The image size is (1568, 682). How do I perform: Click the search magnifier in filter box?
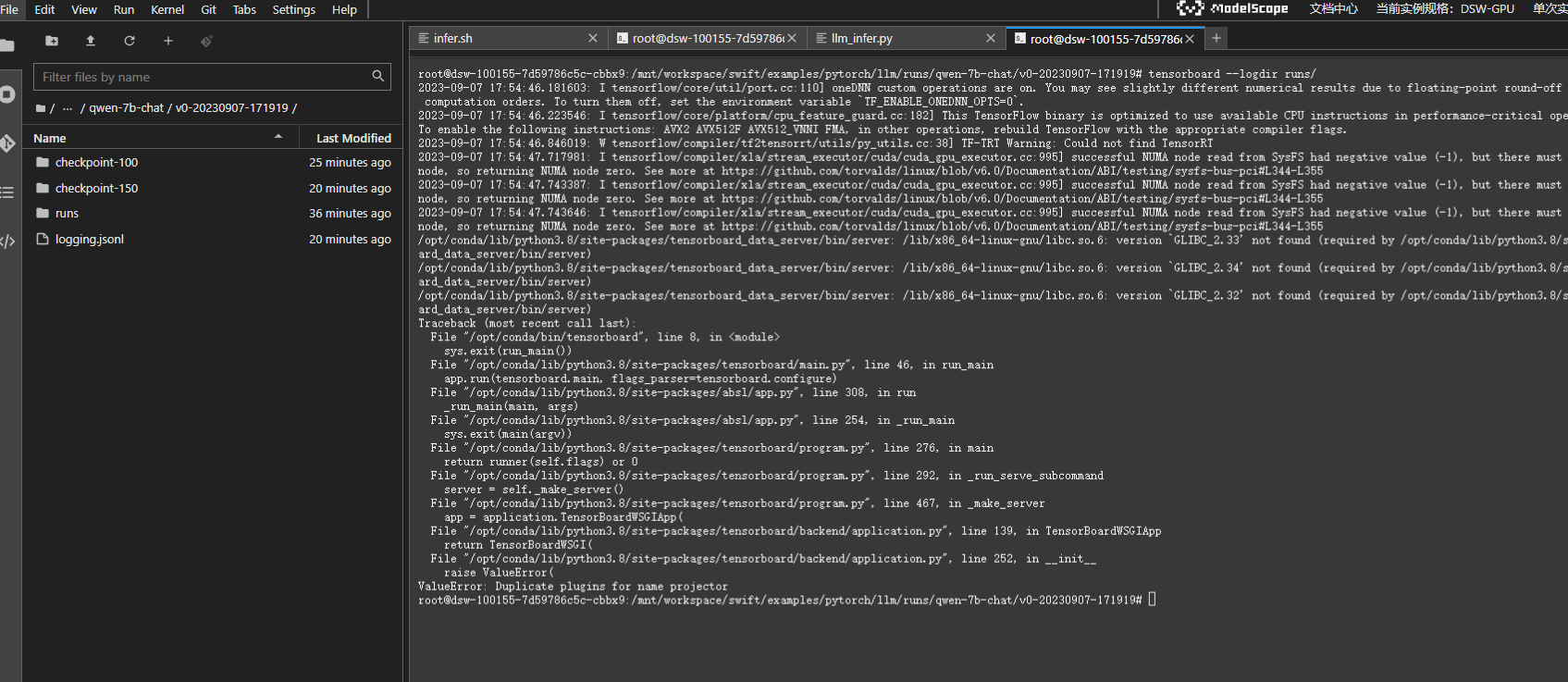pos(377,77)
